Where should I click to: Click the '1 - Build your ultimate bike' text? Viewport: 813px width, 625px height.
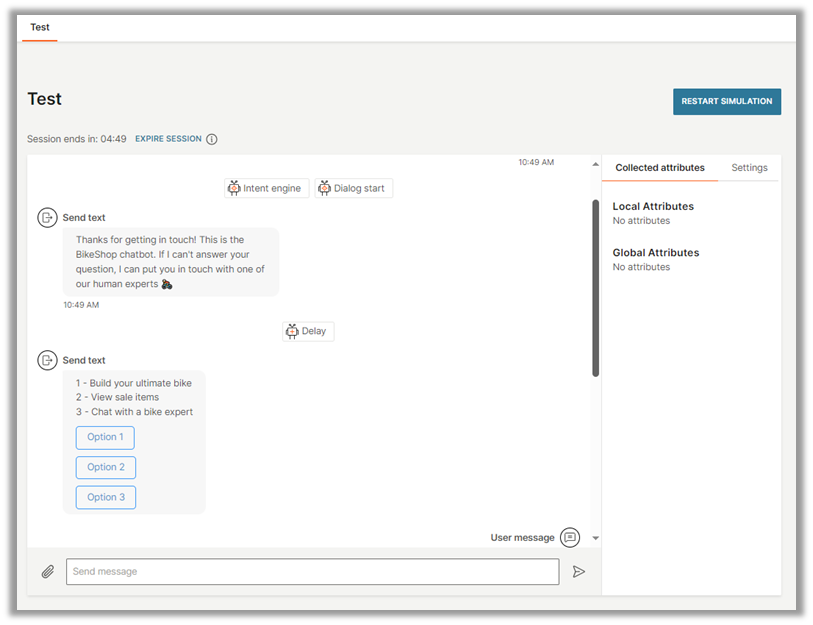click(x=134, y=383)
